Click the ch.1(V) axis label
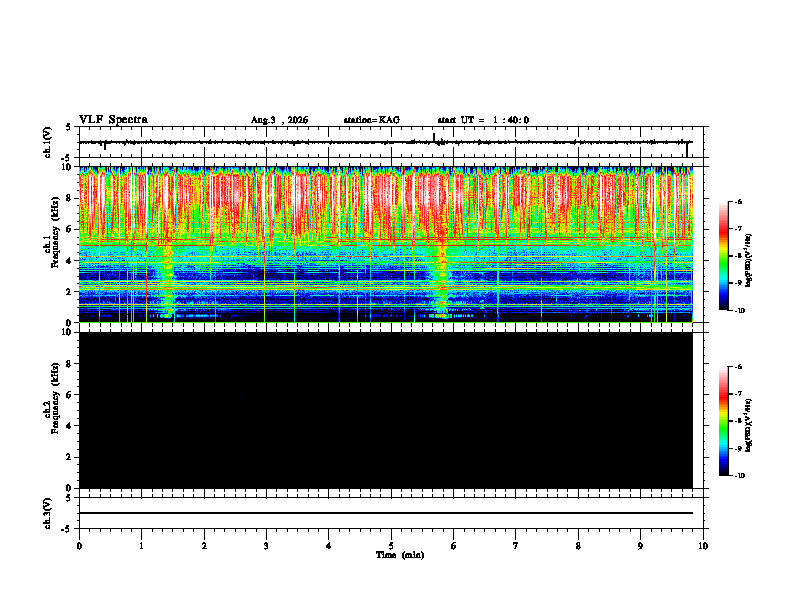This screenshot has width=792, height=612. [47, 142]
